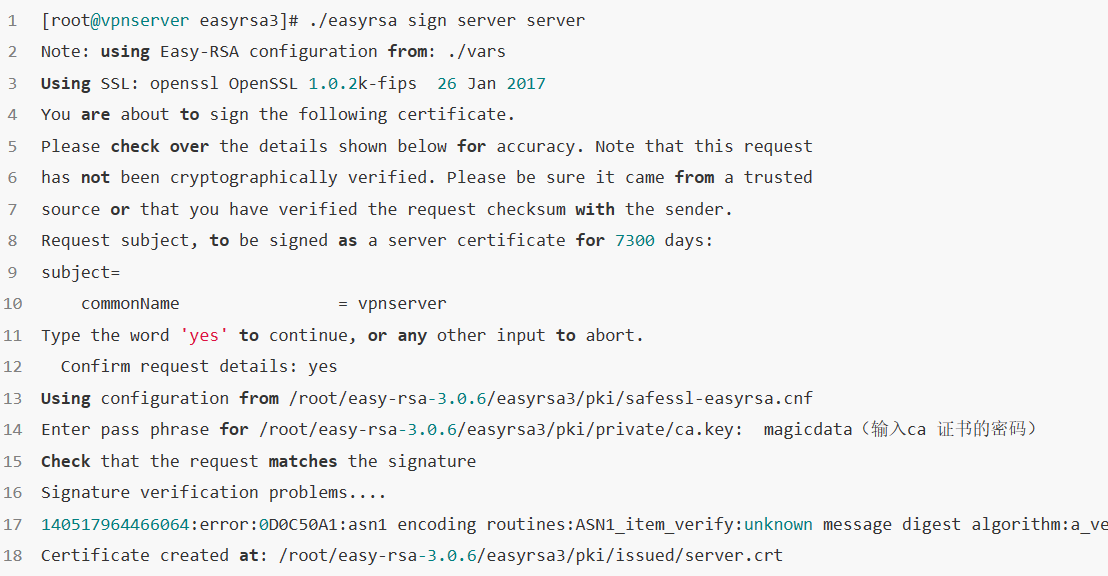Click error number '140517964466064' on line 17

pos(115,524)
